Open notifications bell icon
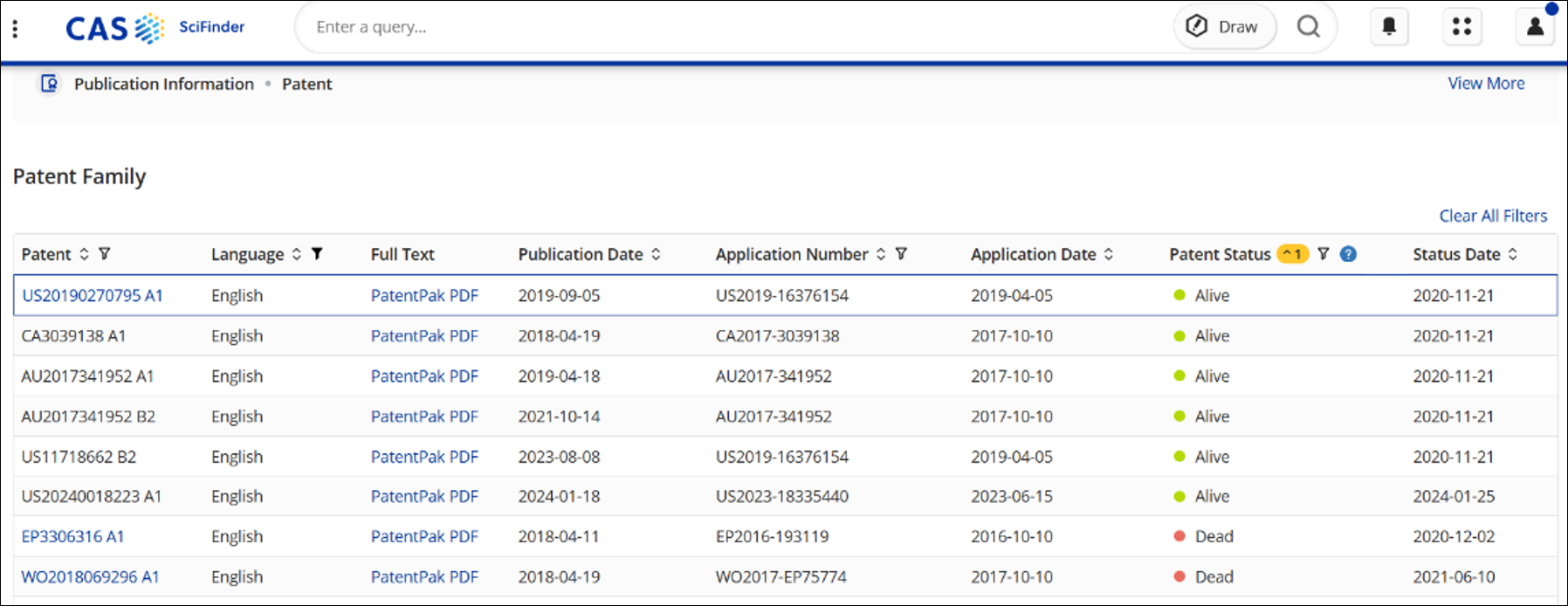The width and height of the screenshot is (1568, 606). (x=1389, y=27)
